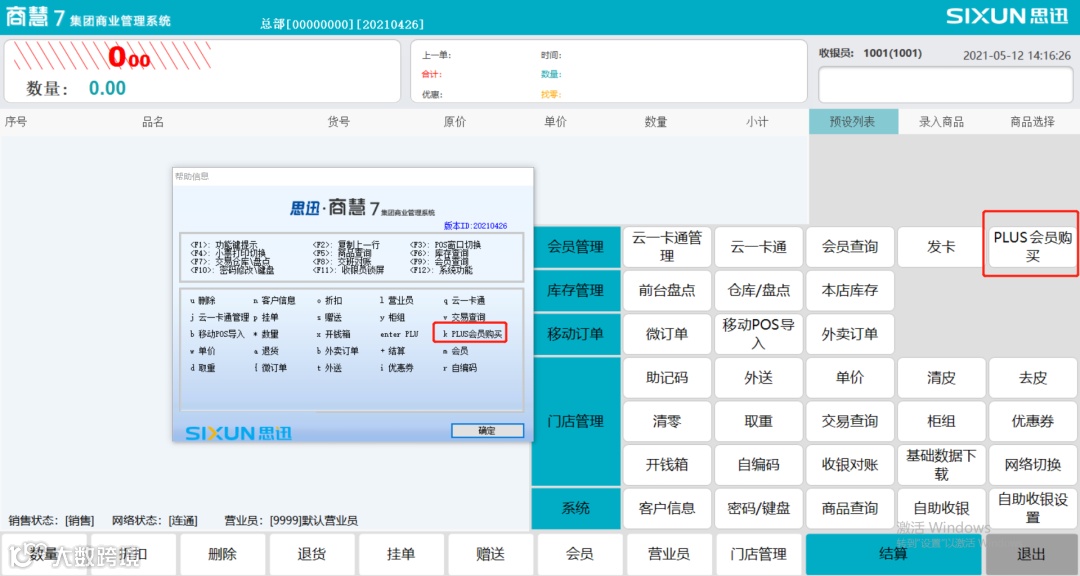The width and height of the screenshot is (1080, 576).
Task: Open 云一卡通管理 in the preset grid
Action: [x=667, y=247]
